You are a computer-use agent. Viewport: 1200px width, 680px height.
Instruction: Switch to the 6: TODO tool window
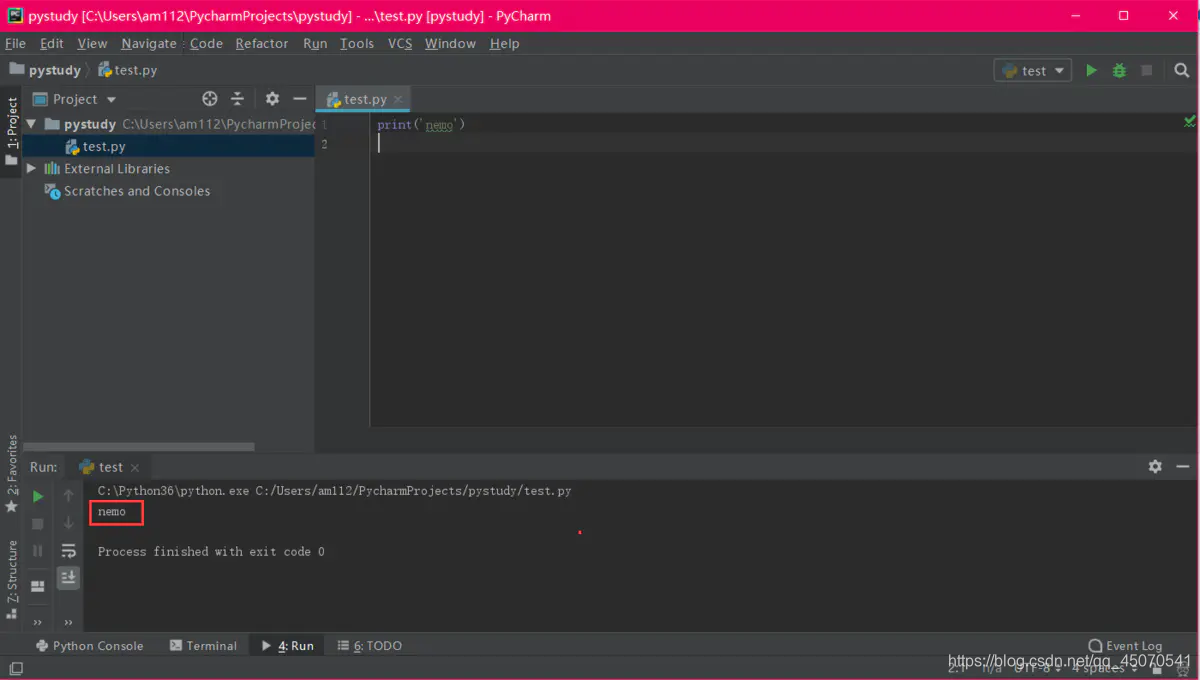[369, 645]
